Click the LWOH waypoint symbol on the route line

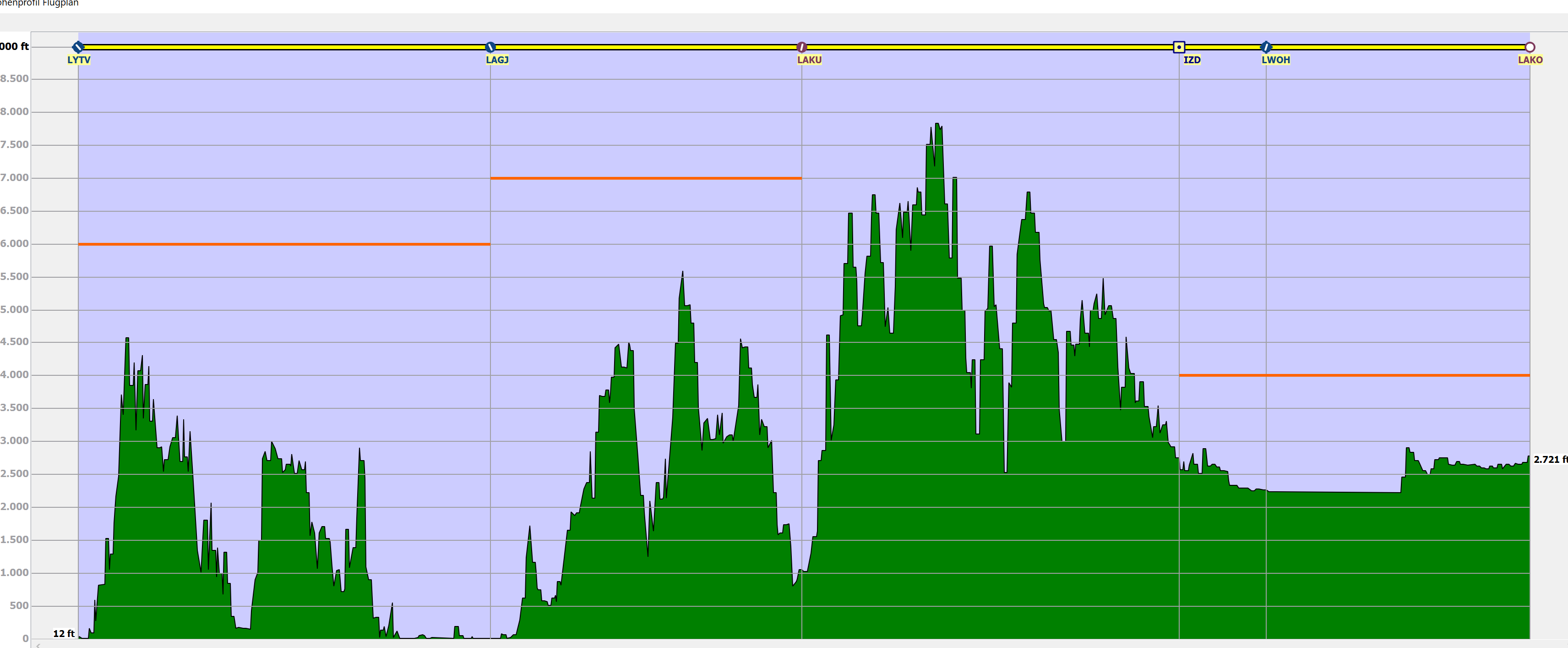(1266, 47)
